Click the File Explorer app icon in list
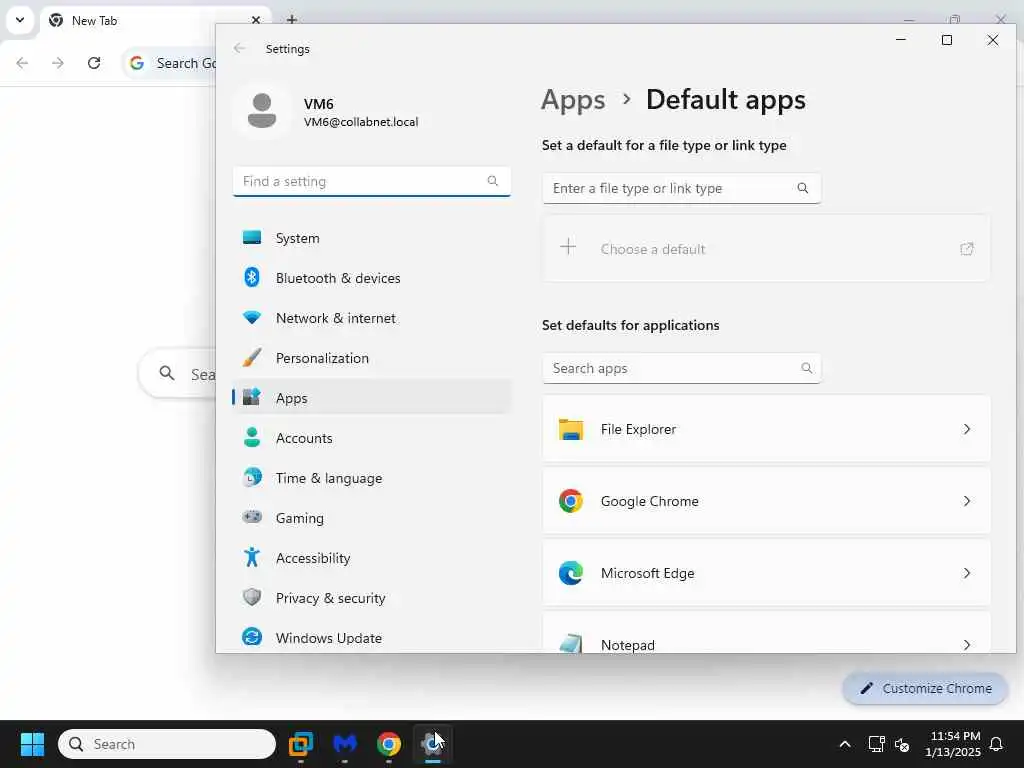 (570, 429)
